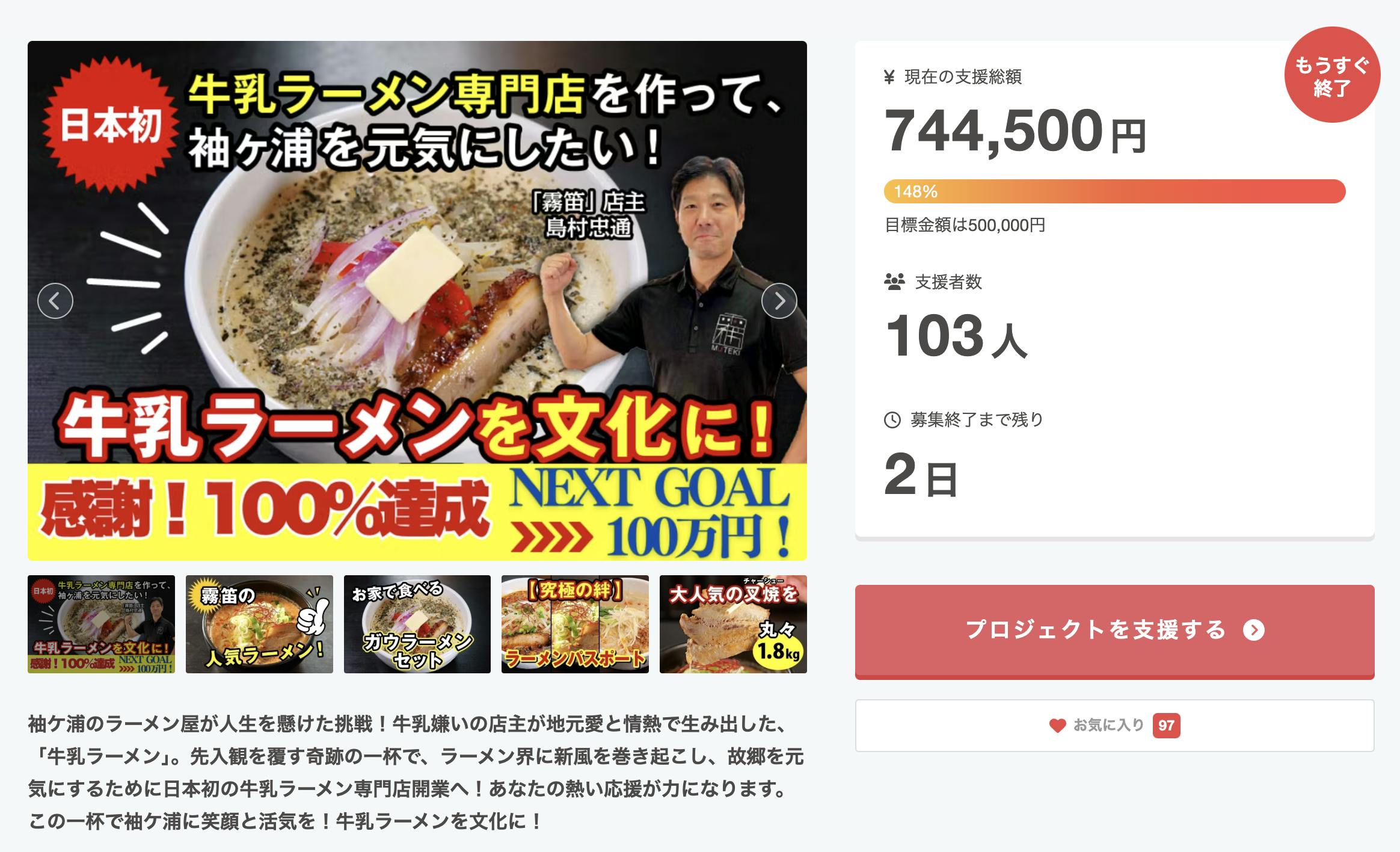Click the 148% funding progress bar
Image resolution: width=1400 pixels, height=852 pixels.
(1114, 191)
